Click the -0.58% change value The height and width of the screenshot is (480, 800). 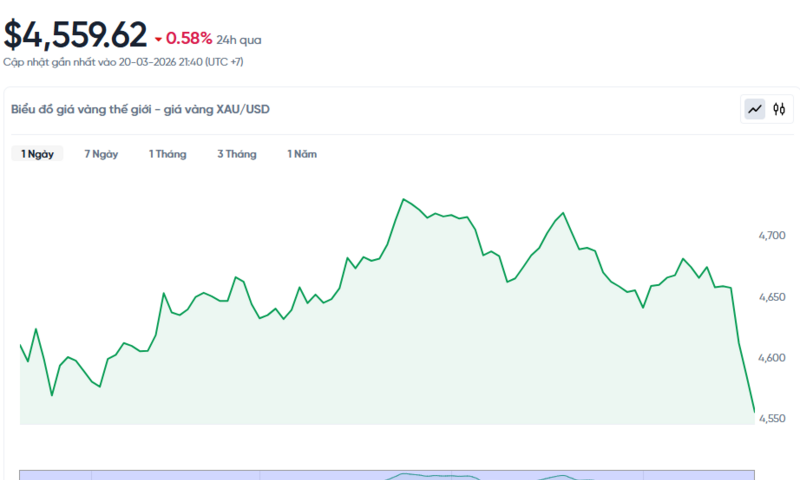188,38
